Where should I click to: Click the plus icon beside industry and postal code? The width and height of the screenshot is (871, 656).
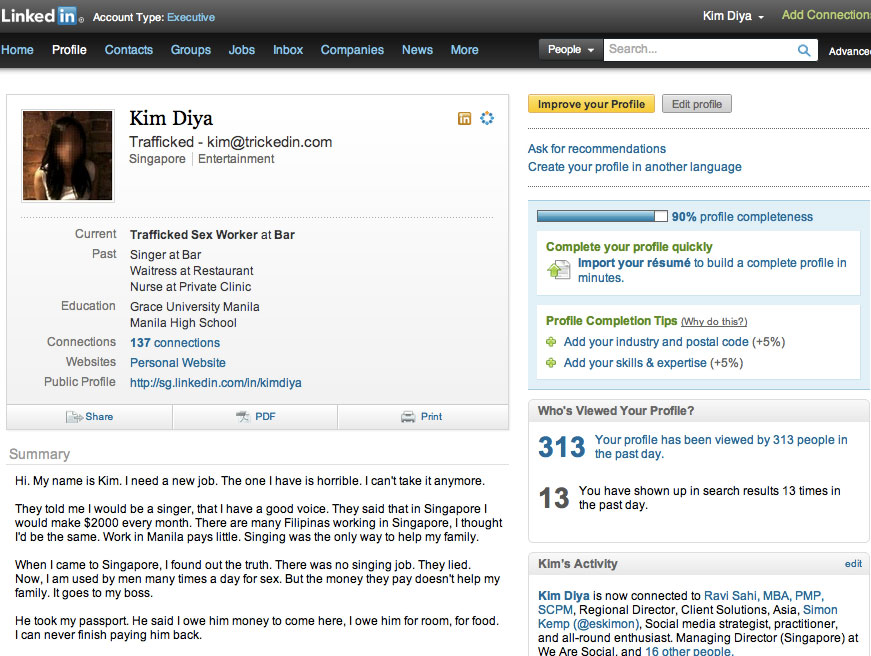[x=551, y=342]
